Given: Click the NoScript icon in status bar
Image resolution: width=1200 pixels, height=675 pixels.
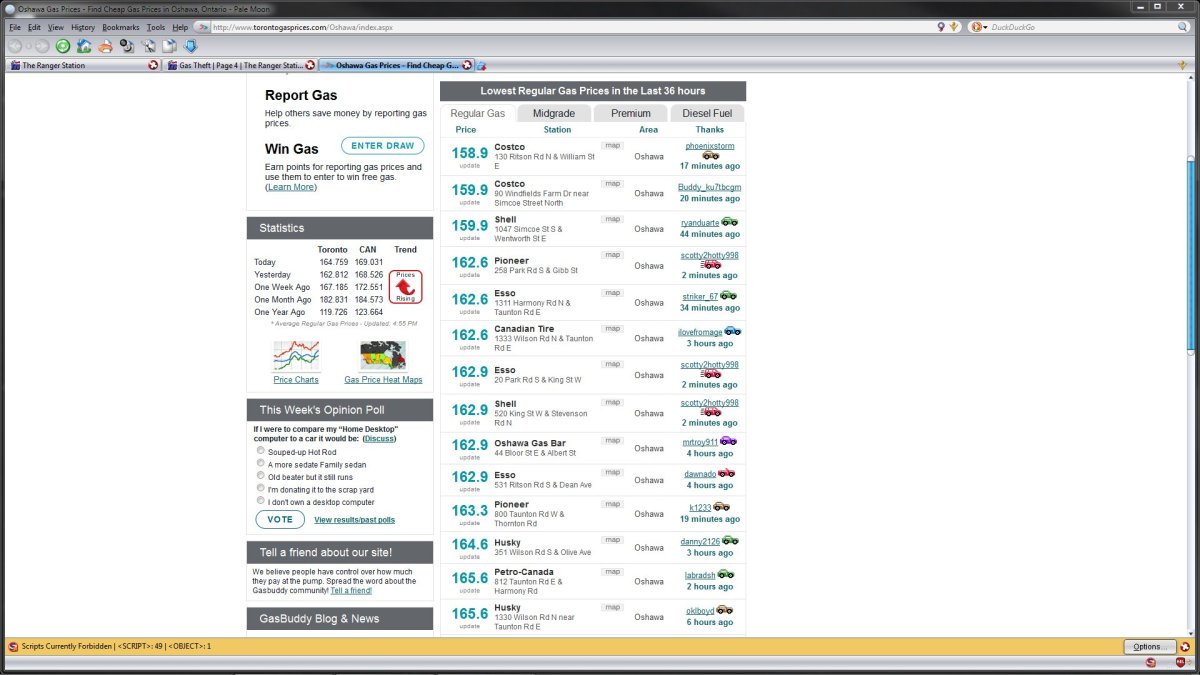Looking at the screenshot, I should tap(1151, 662).
